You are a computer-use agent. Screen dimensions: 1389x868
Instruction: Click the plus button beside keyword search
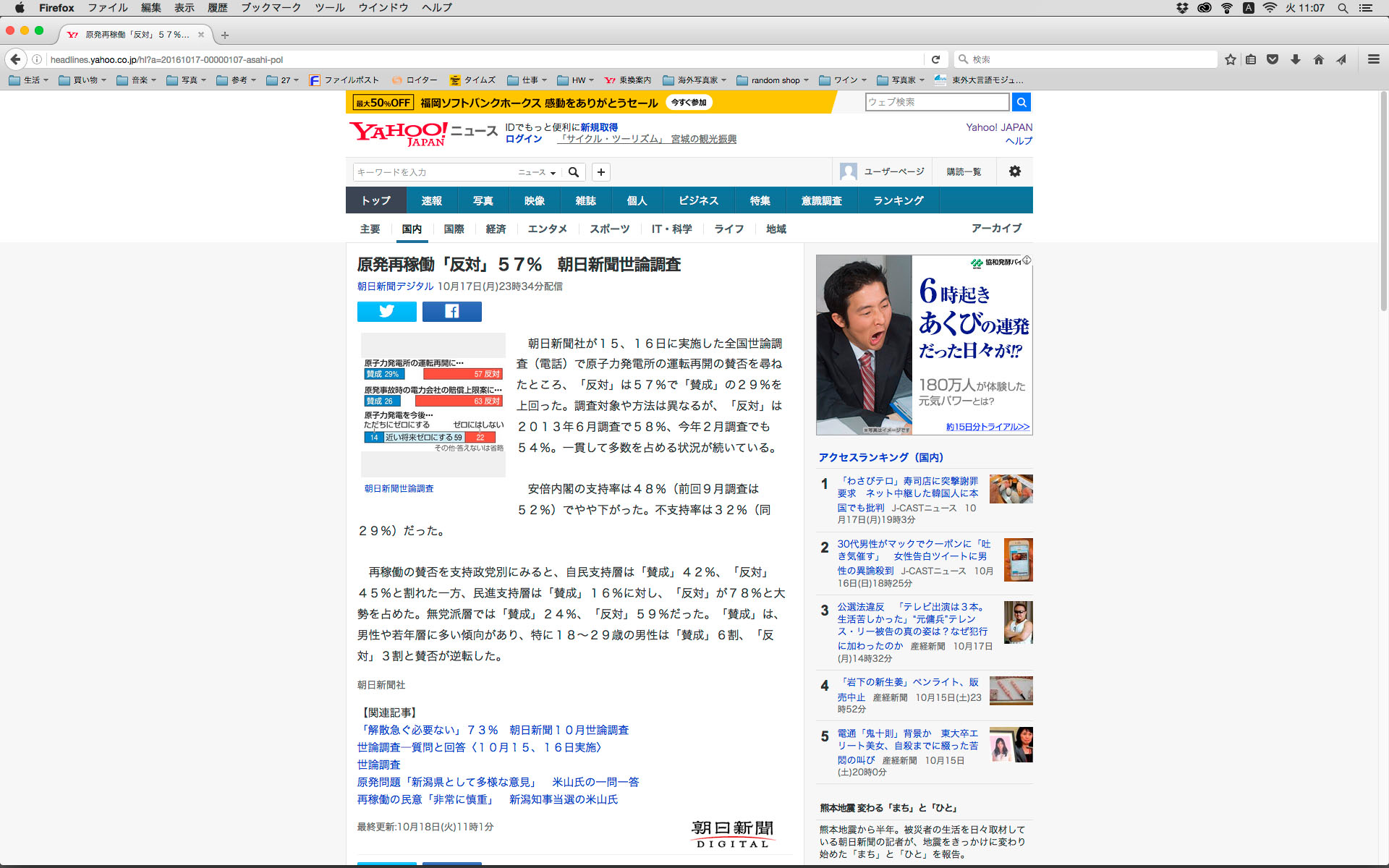click(x=600, y=172)
